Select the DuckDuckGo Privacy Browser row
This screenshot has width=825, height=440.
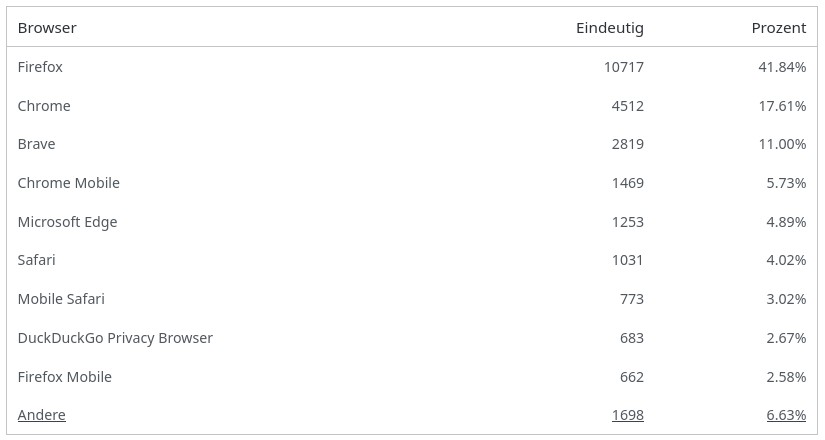(115, 338)
